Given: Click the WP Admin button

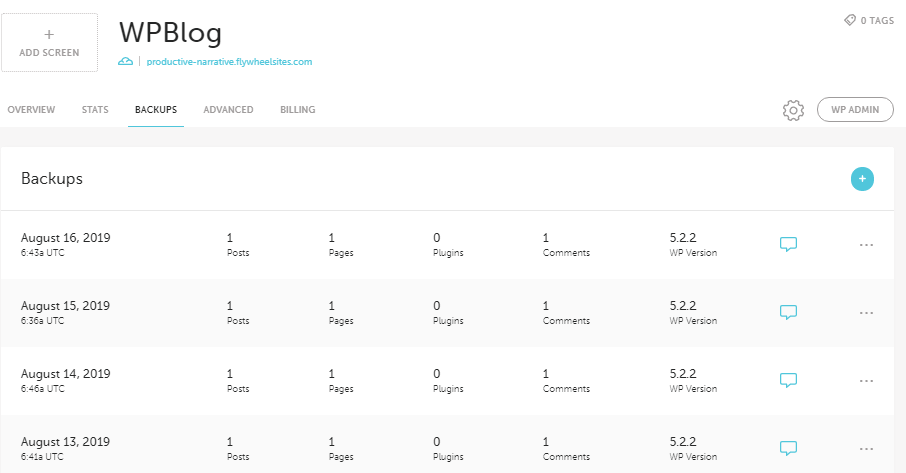Looking at the screenshot, I should [855, 109].
